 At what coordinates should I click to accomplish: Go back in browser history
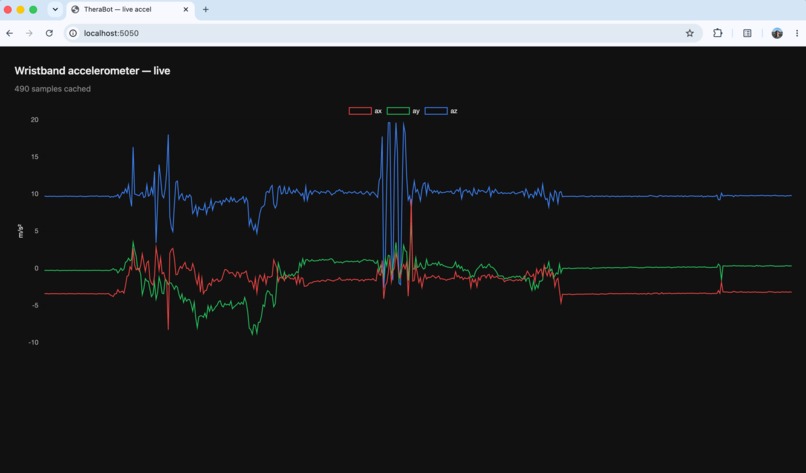click(x=10, y=33)
